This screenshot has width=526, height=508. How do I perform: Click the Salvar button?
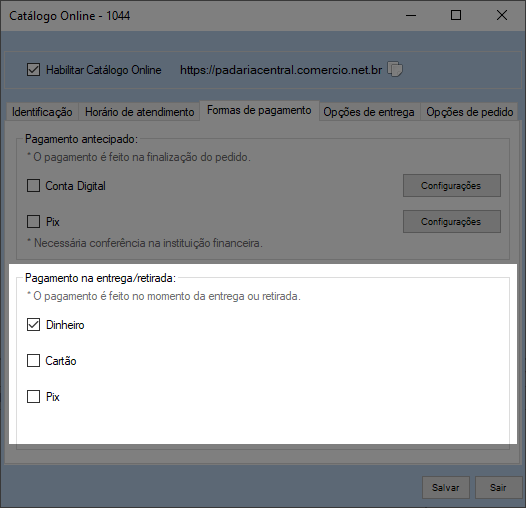click(445, 487)
